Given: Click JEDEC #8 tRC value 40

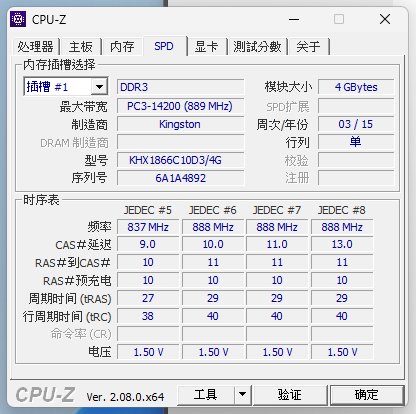Looking at the screenshot, I should click(342, 316).
